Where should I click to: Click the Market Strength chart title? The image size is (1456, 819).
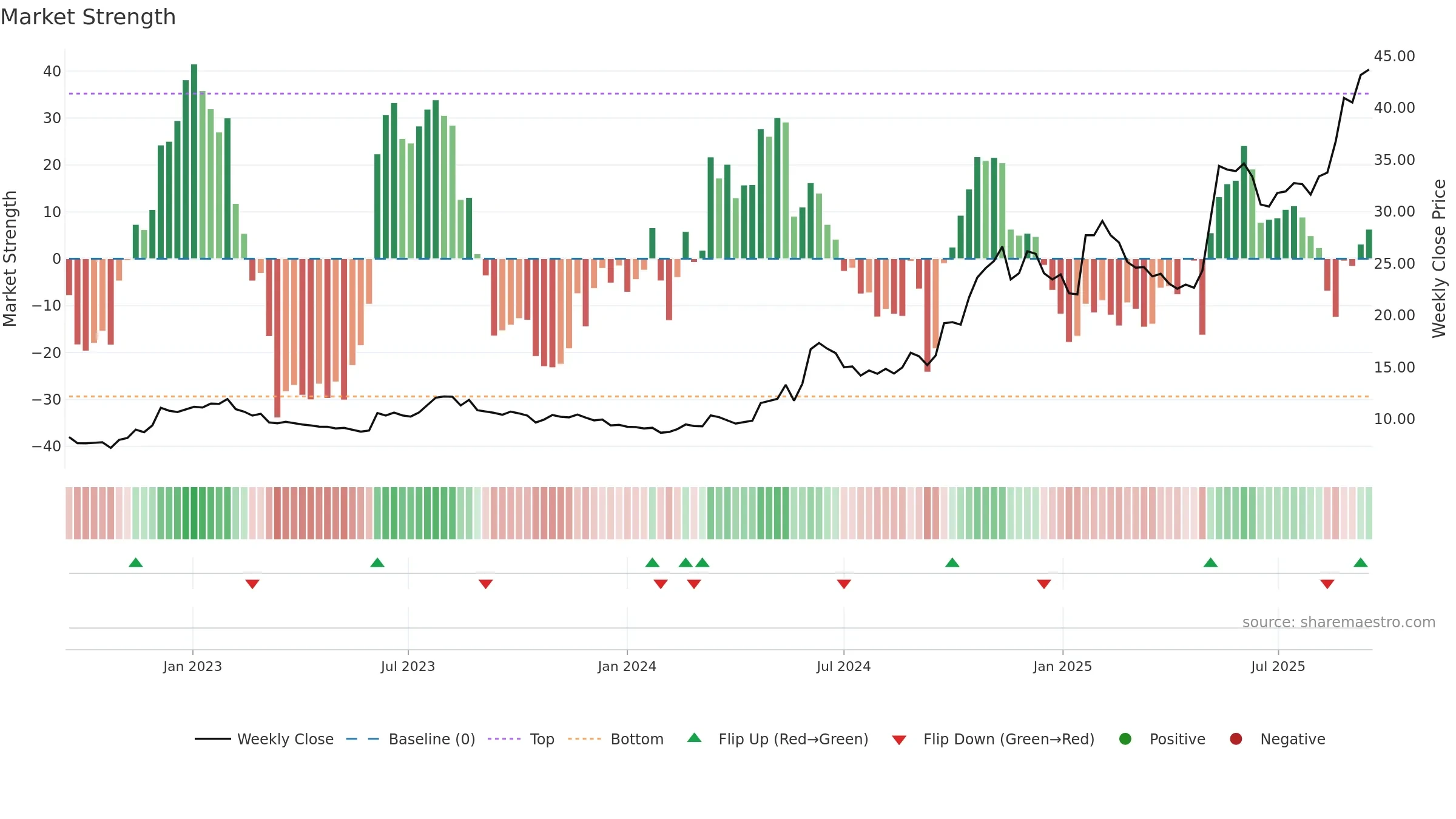coord(88,17)
